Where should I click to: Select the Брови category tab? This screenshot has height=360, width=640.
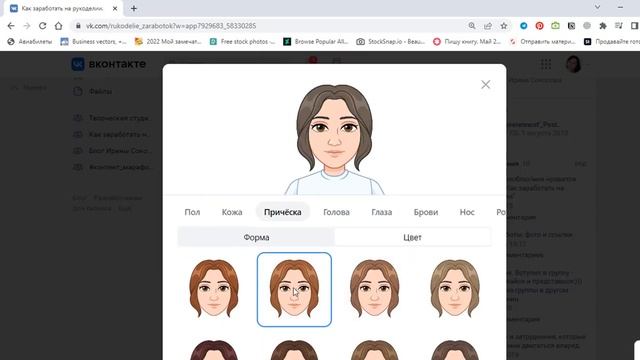tap(426, 212)
